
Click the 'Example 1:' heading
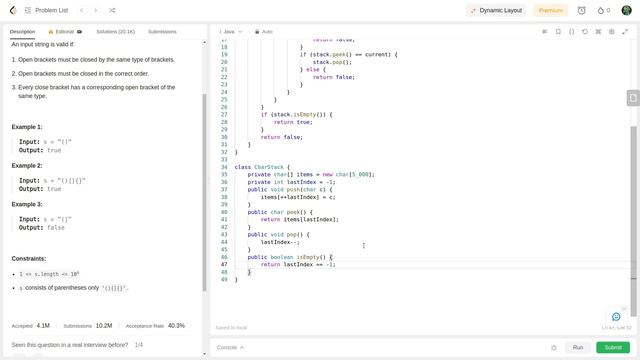(27, 127)
